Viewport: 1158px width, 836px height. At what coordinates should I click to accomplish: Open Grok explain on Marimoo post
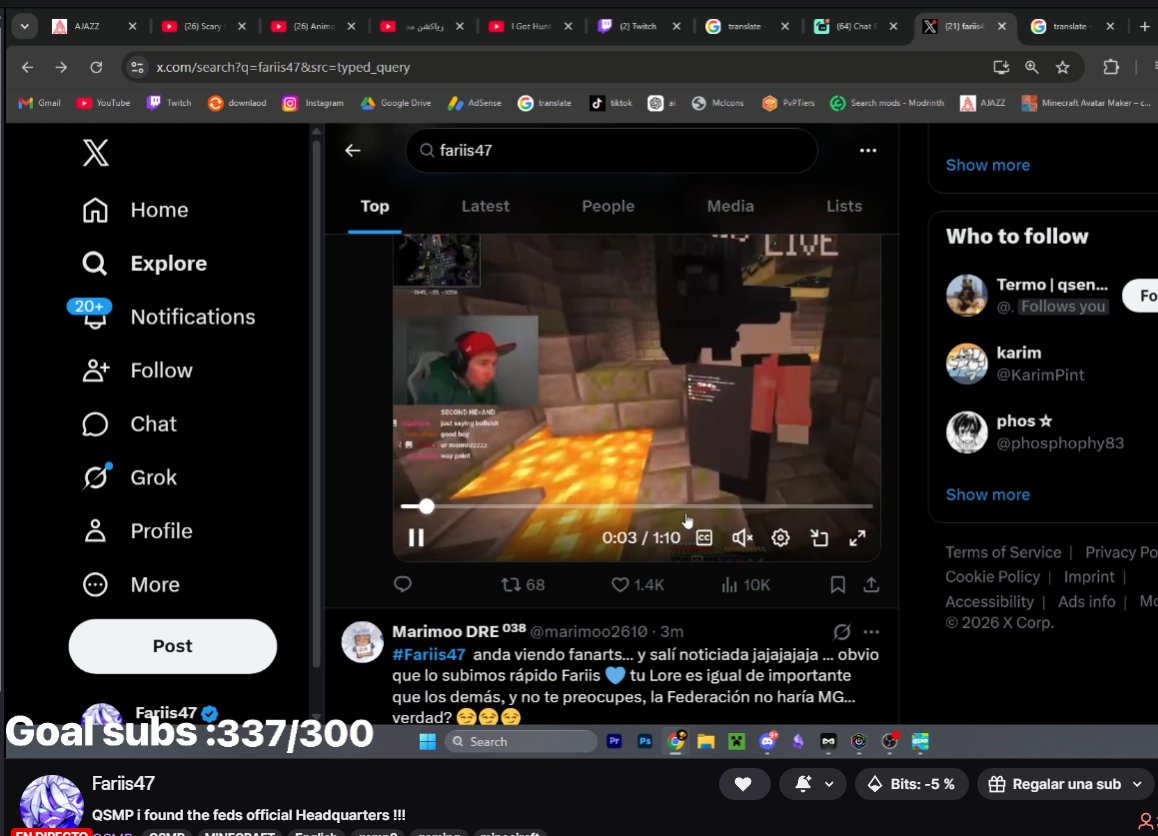tap(842, 631)
